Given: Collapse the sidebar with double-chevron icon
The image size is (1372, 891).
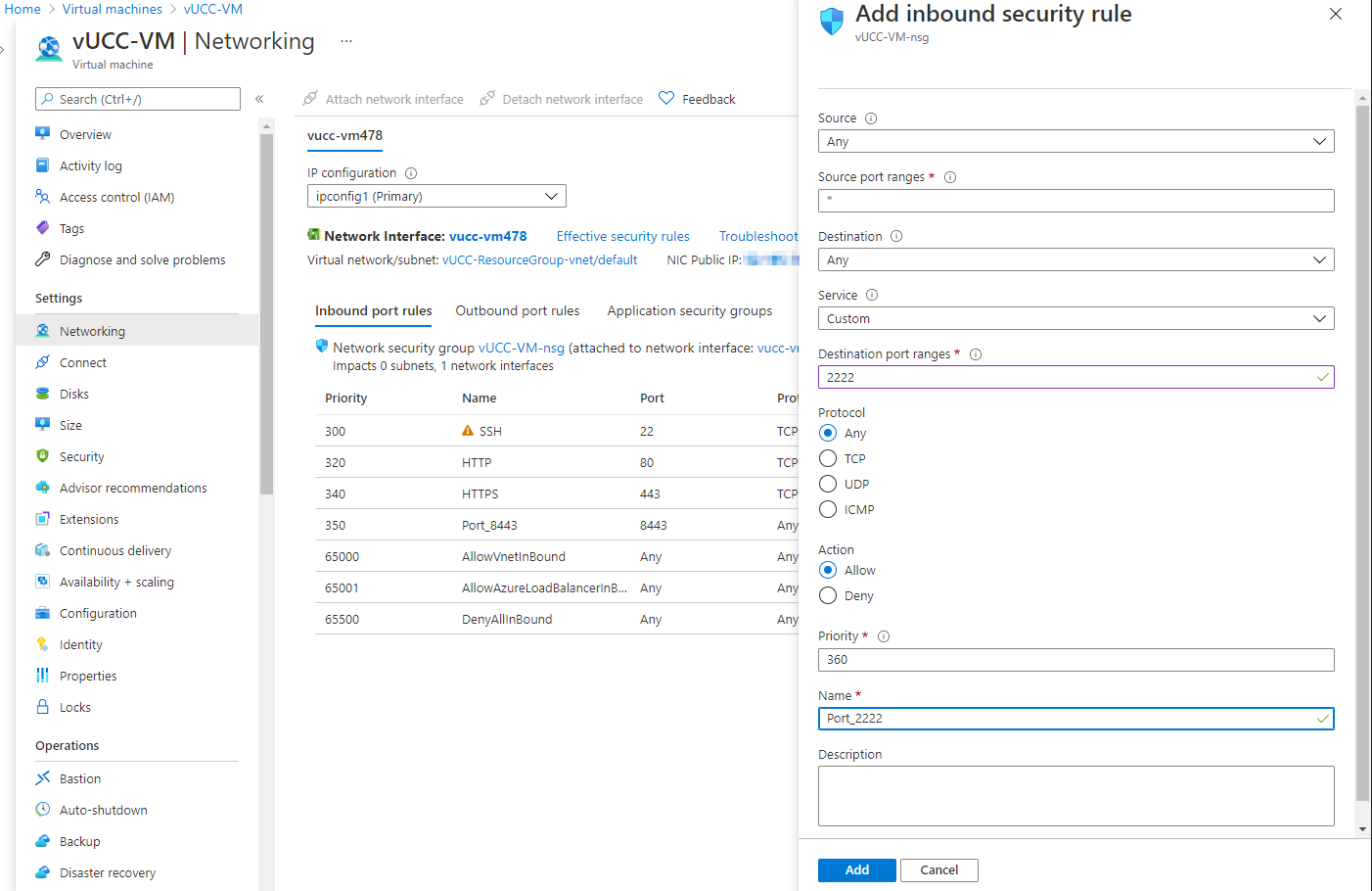Looking at the screenshot, I should tap(259, 99).
